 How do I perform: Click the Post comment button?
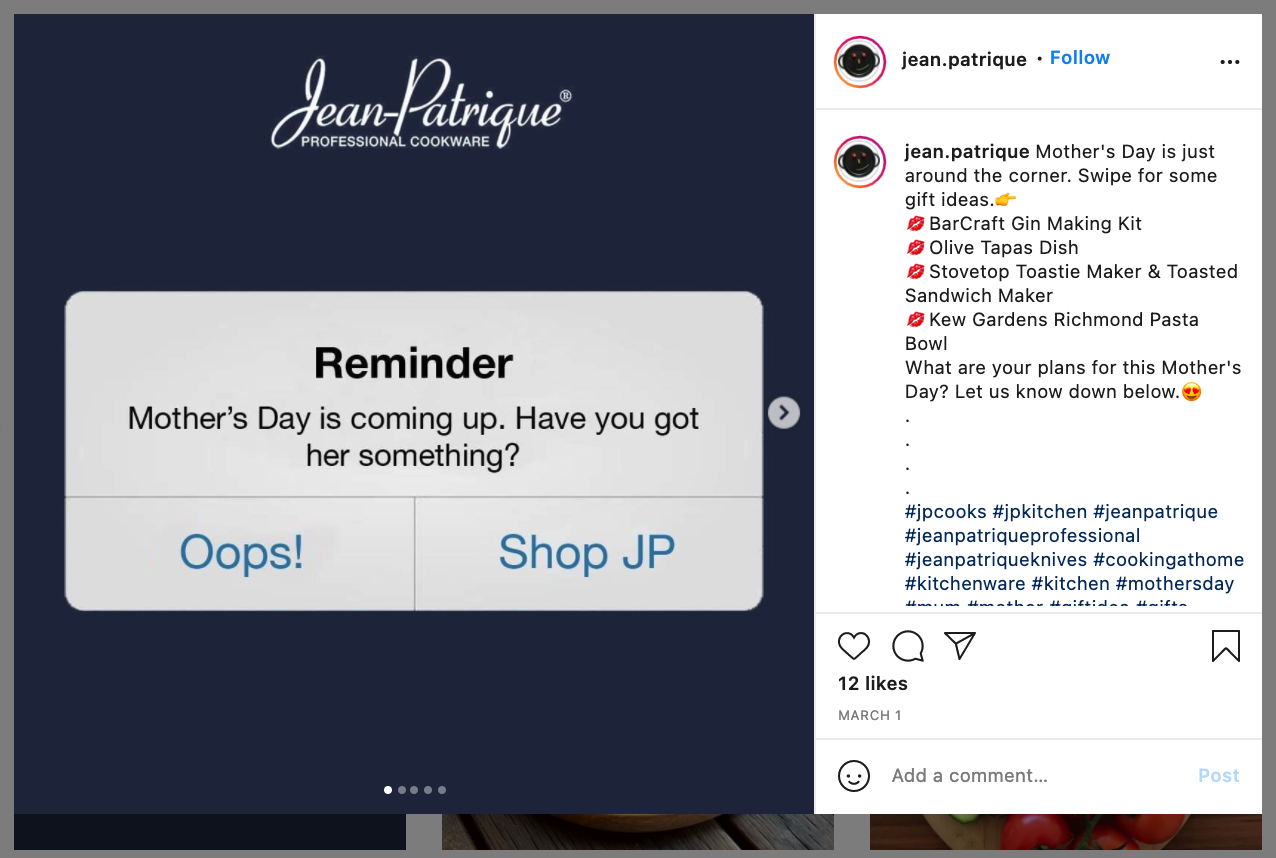tap(1219, 776)
